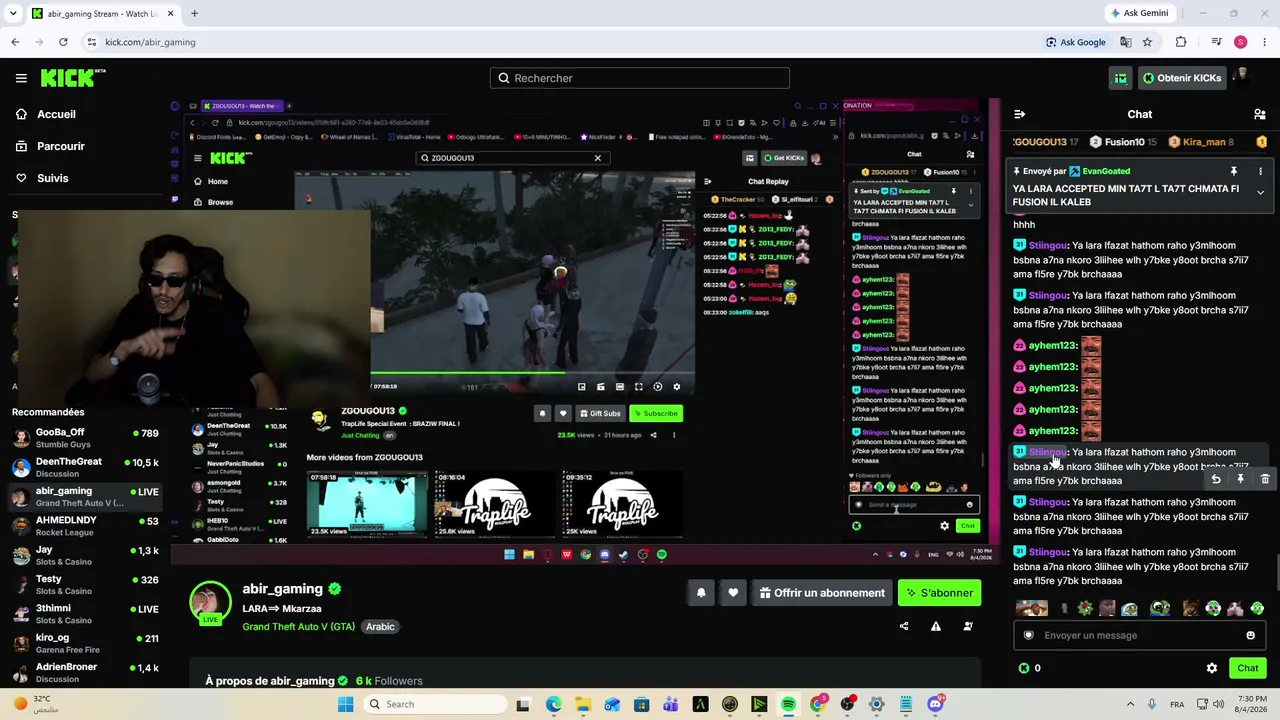Toggle follow heart for abir_gaming
Screen dimensions: 1280x720
pos(733,593)
